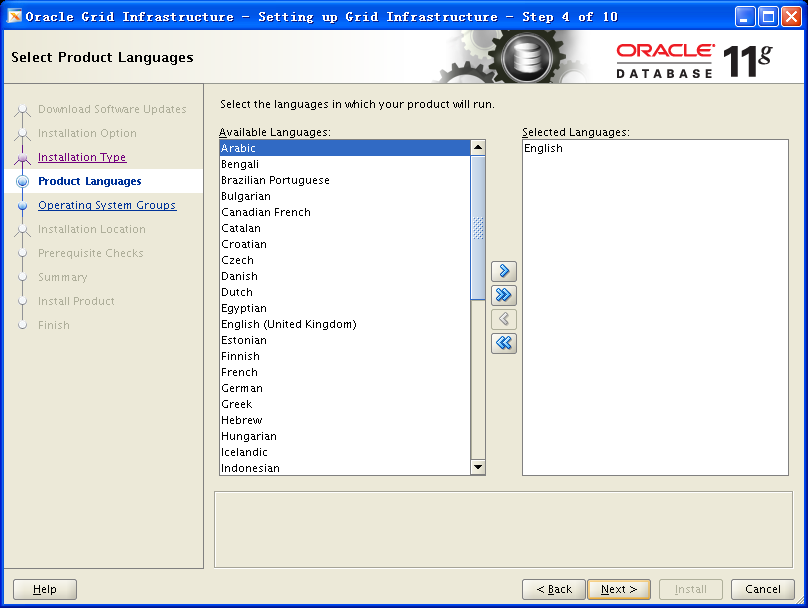Select Greek in Available Languages

click(345, 404)
